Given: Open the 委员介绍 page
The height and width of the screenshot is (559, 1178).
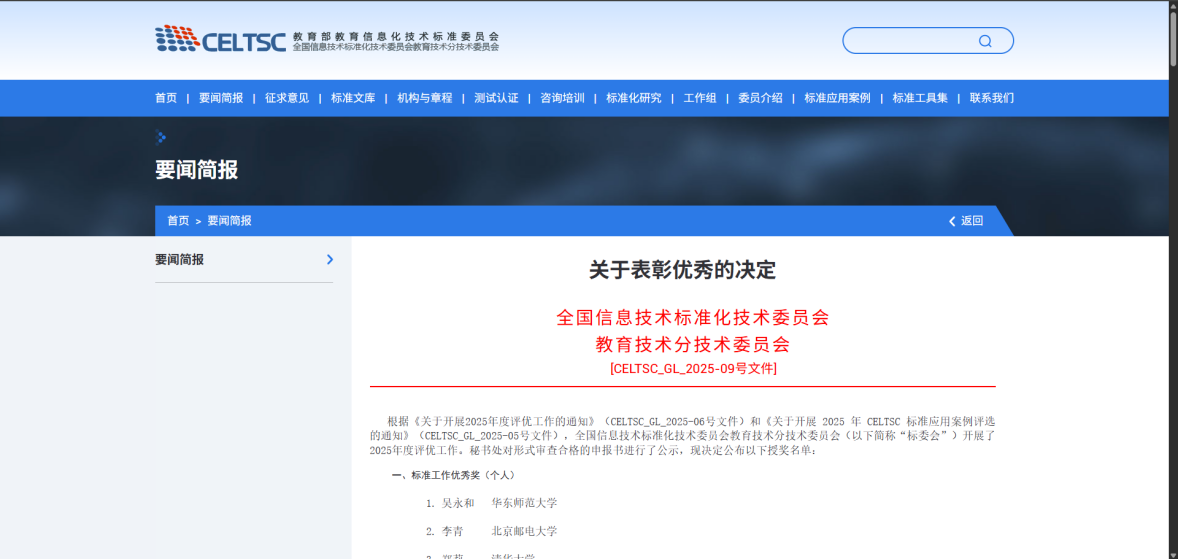Looking at the screenshot, I should click(x=760, y=98).
